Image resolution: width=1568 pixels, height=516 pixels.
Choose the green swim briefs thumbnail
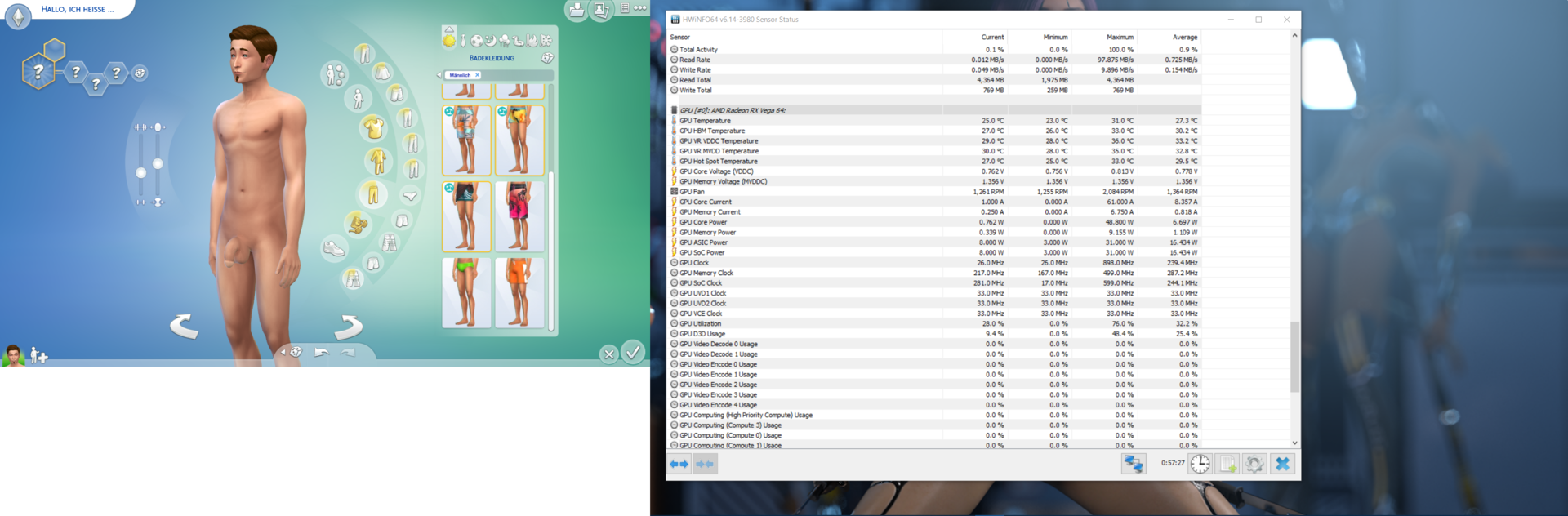pyautogui.click(x=466, y=292)
